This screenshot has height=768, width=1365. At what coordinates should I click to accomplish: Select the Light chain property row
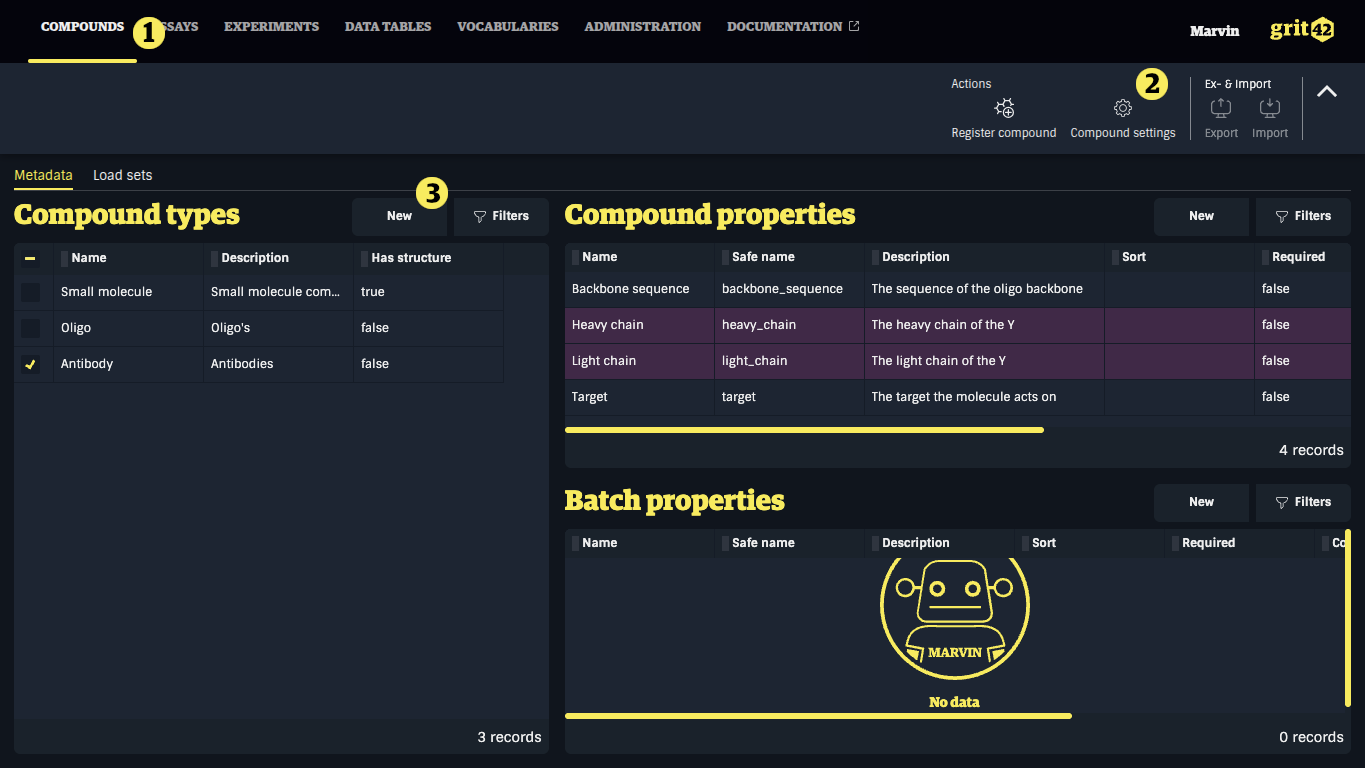point(958,361)
